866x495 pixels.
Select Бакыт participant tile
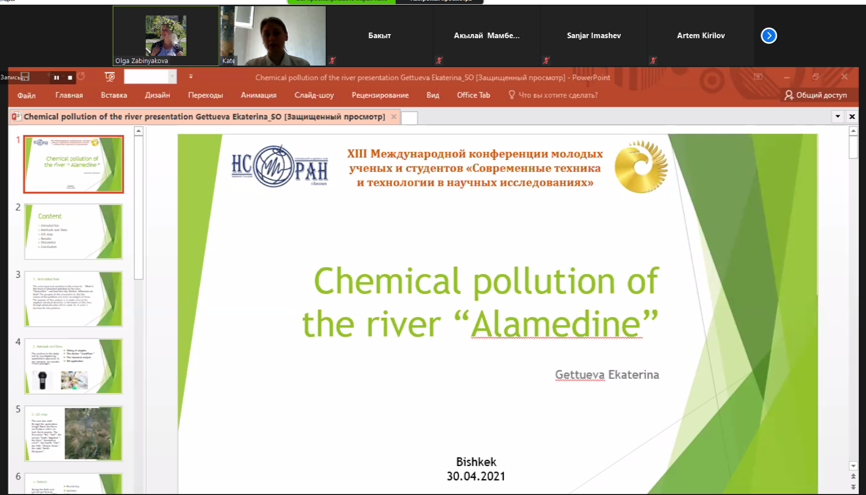(x=380, y=36)
